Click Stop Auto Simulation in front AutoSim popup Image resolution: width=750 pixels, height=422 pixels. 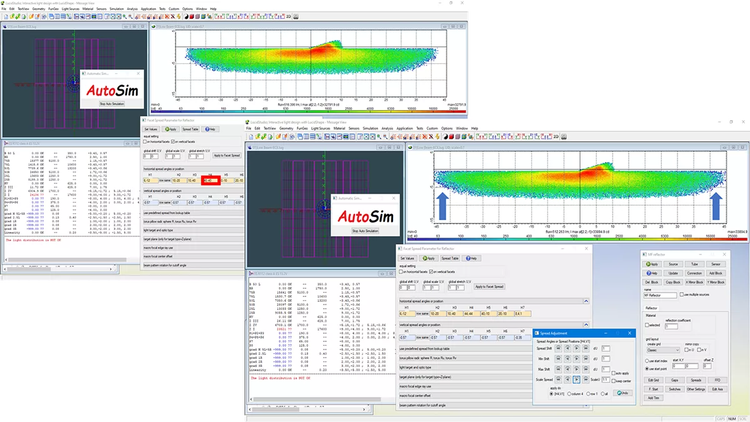pyautogui.click(x=365, y=231)
